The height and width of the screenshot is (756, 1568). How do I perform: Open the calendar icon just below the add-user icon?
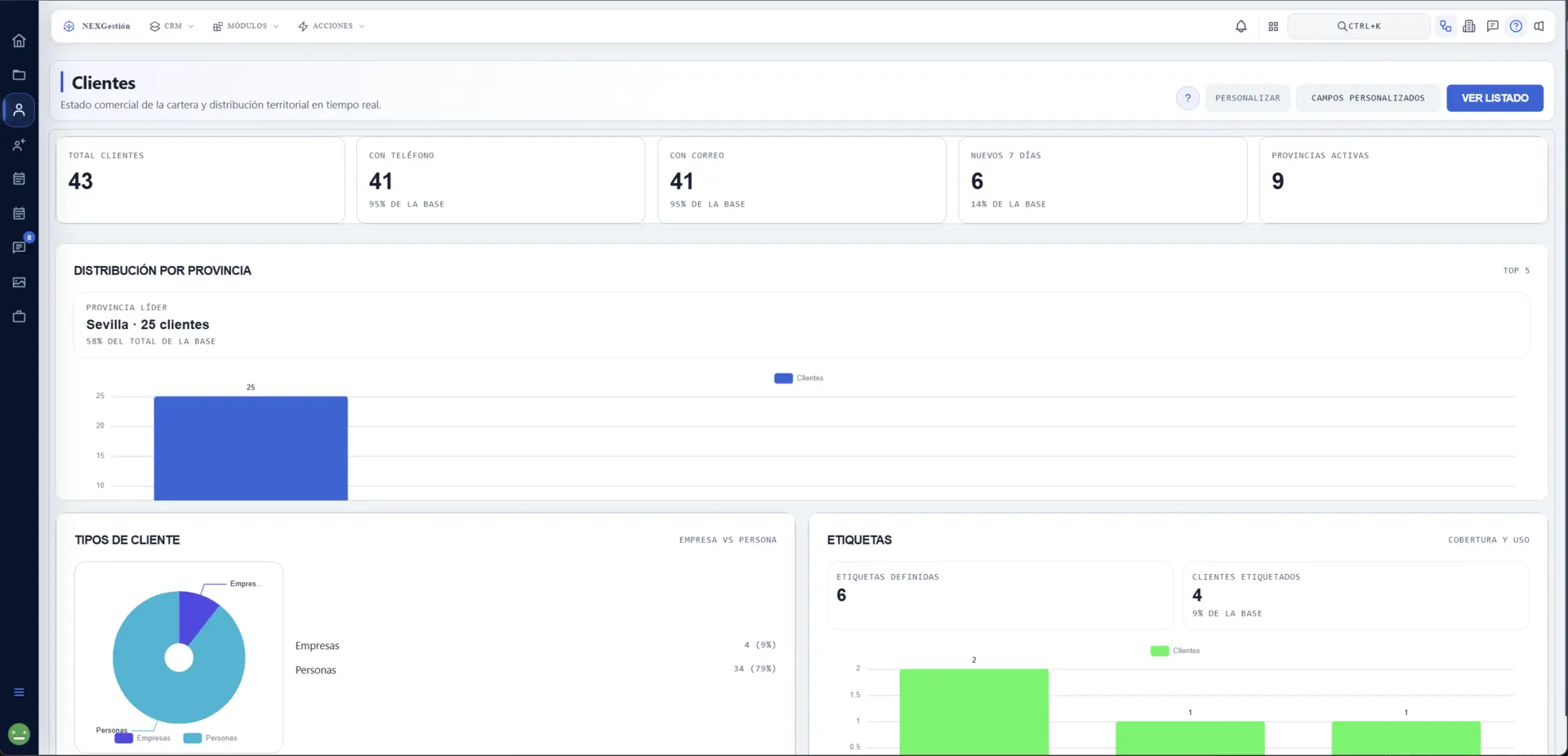click(19, 179)
